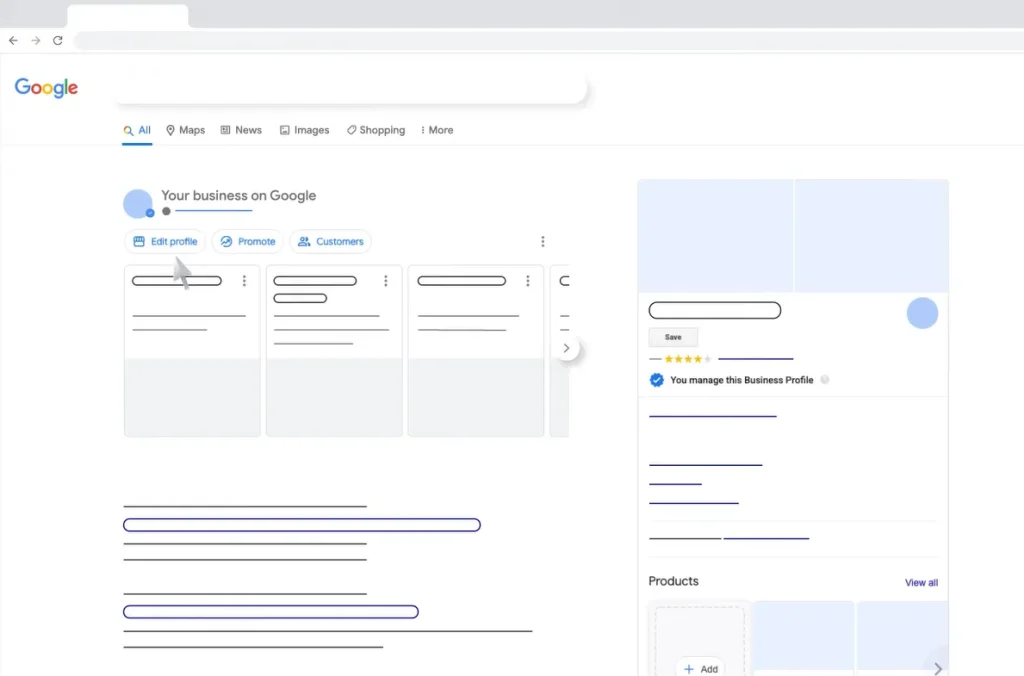This screenshot has height=676, width=1024.
Task: Click the business name link under heading
Action: pos(214,210)
